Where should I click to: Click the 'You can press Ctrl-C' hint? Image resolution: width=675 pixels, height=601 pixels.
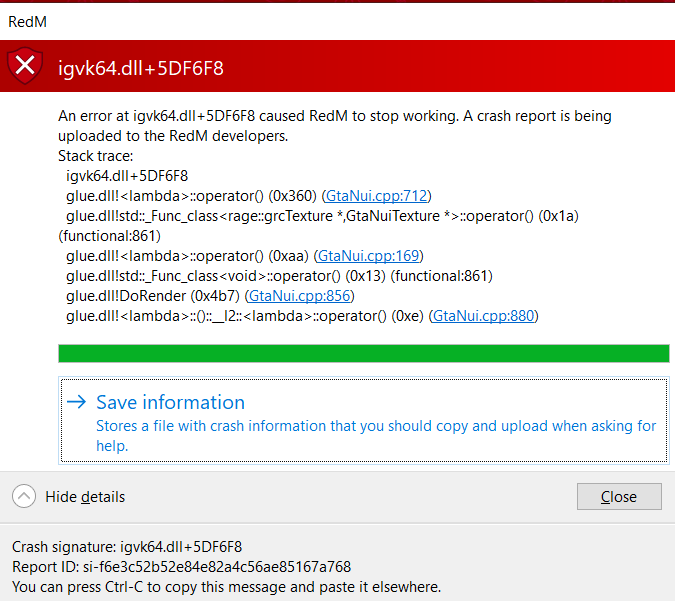pyautogui.click(x=226, y=587)
